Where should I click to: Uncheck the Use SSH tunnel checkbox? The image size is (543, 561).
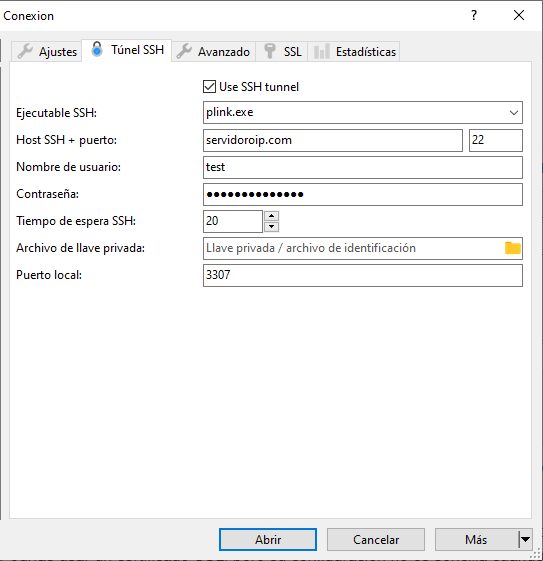point(209,87)
